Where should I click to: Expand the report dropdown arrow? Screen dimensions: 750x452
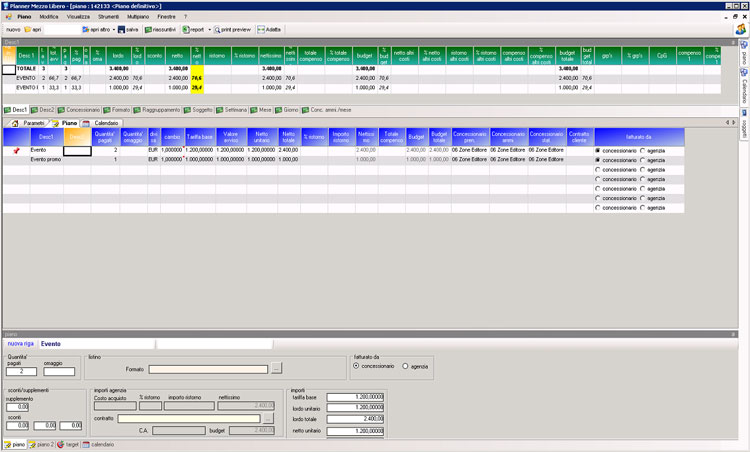[209, 29]
